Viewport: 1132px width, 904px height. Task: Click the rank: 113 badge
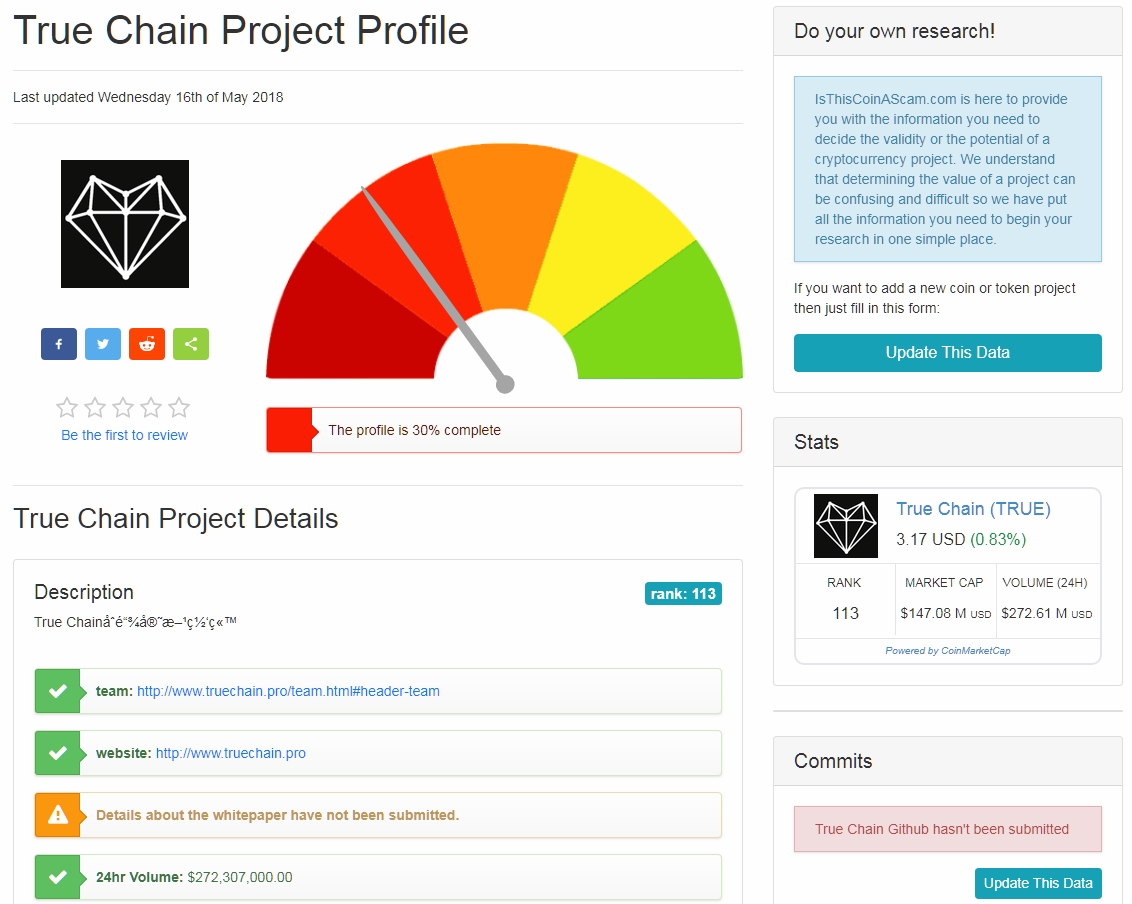point(683,594)
